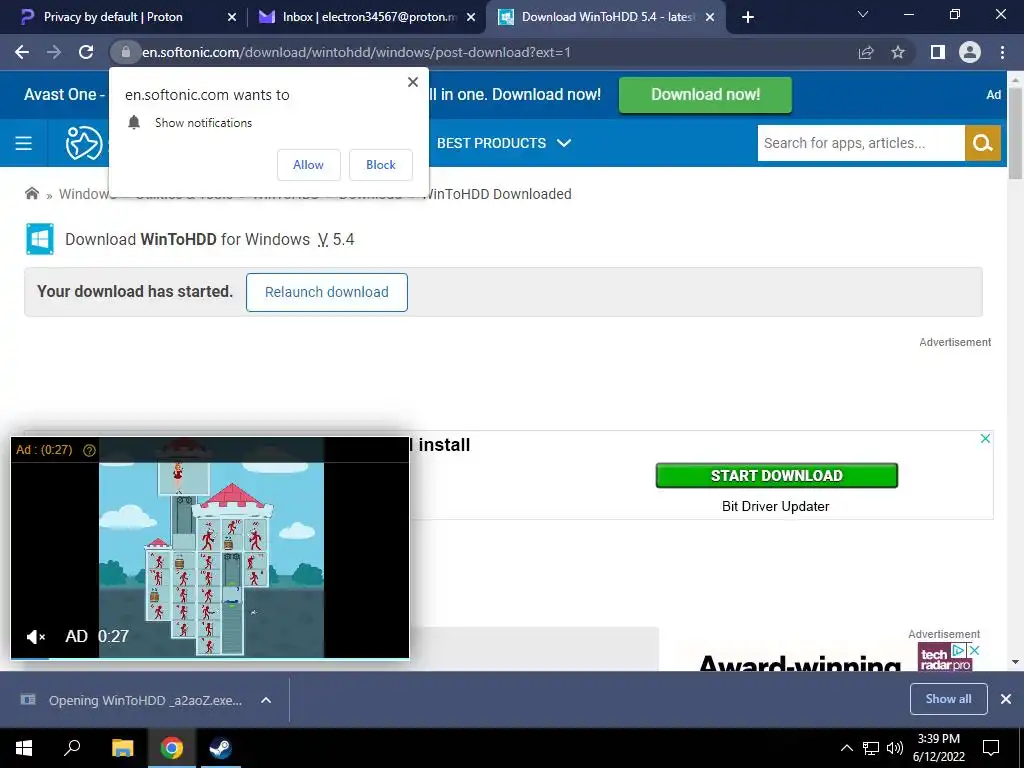Open network status tray icon
Screen dimensions: 1024x768
(x=871, y=748)
